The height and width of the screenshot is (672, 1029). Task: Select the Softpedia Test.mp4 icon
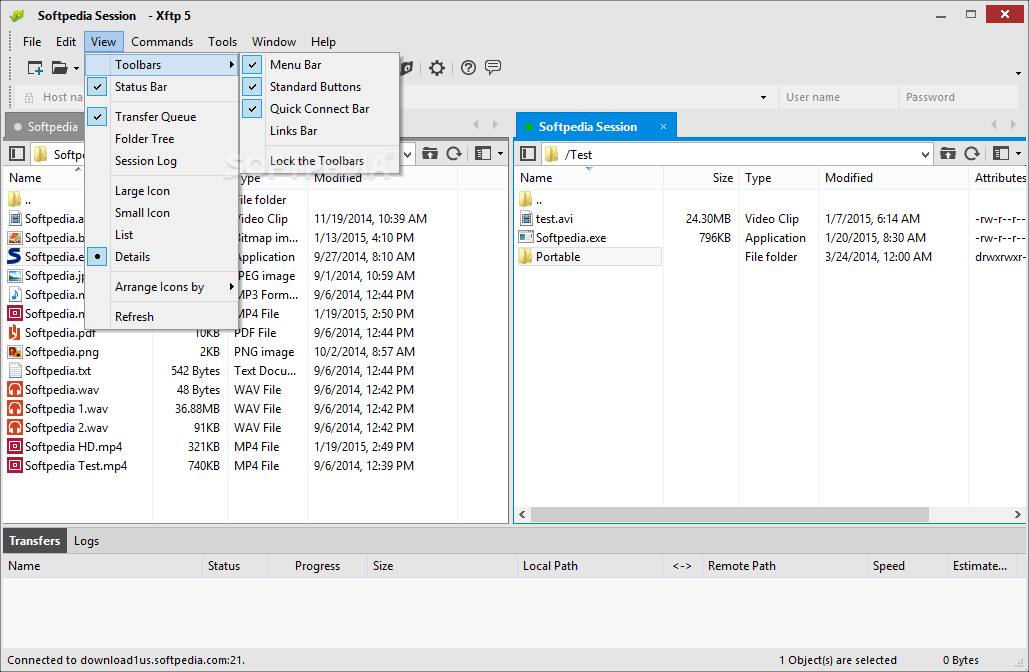tap(14, 466)
